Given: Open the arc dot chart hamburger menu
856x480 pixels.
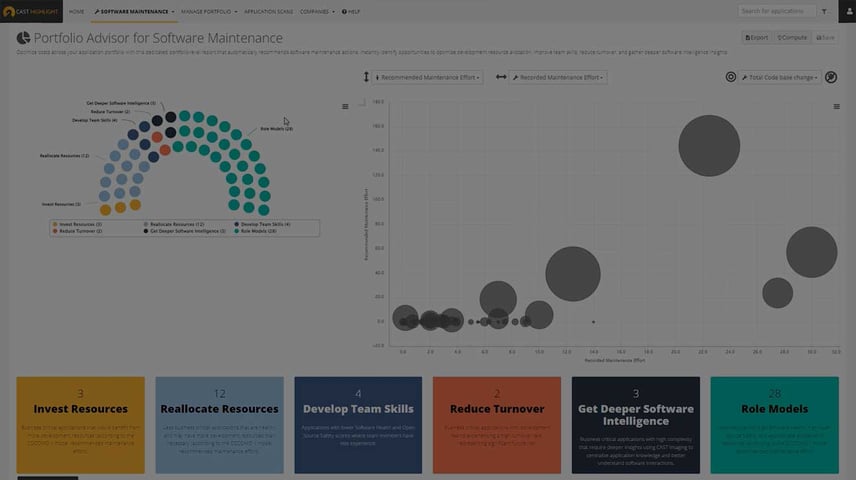Looking at the screenshot, I should pos(345,106).
